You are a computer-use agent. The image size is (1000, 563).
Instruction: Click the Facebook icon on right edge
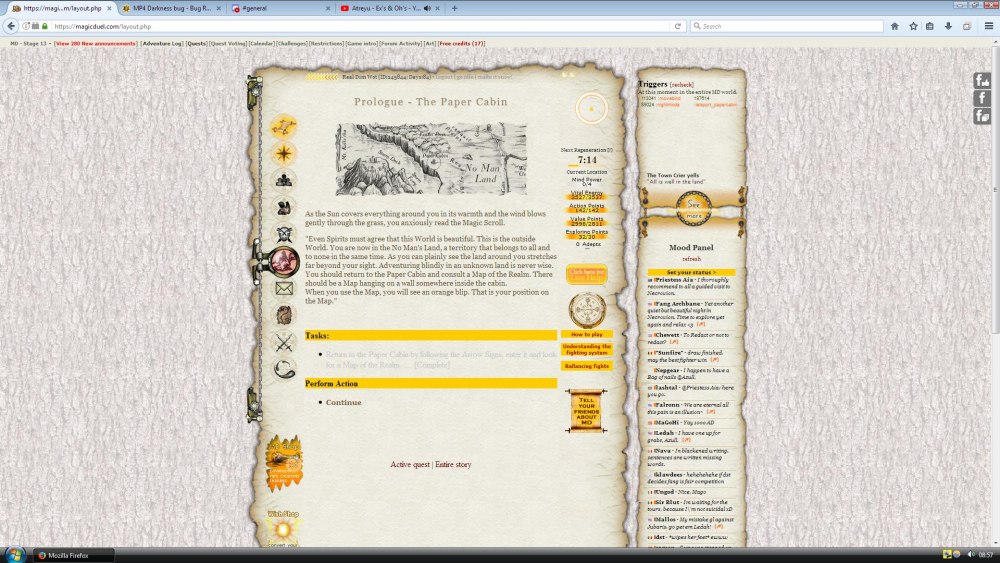pos(982,98)
